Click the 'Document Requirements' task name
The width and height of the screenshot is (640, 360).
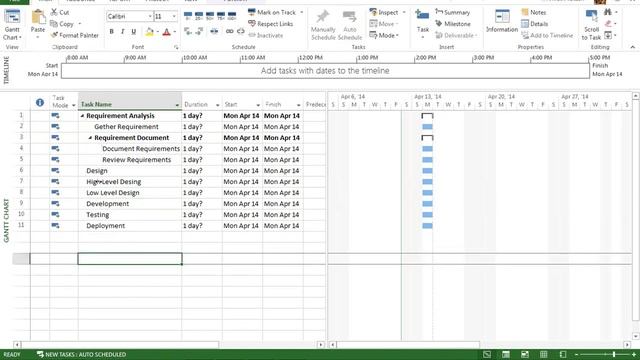tap(141, 149)
